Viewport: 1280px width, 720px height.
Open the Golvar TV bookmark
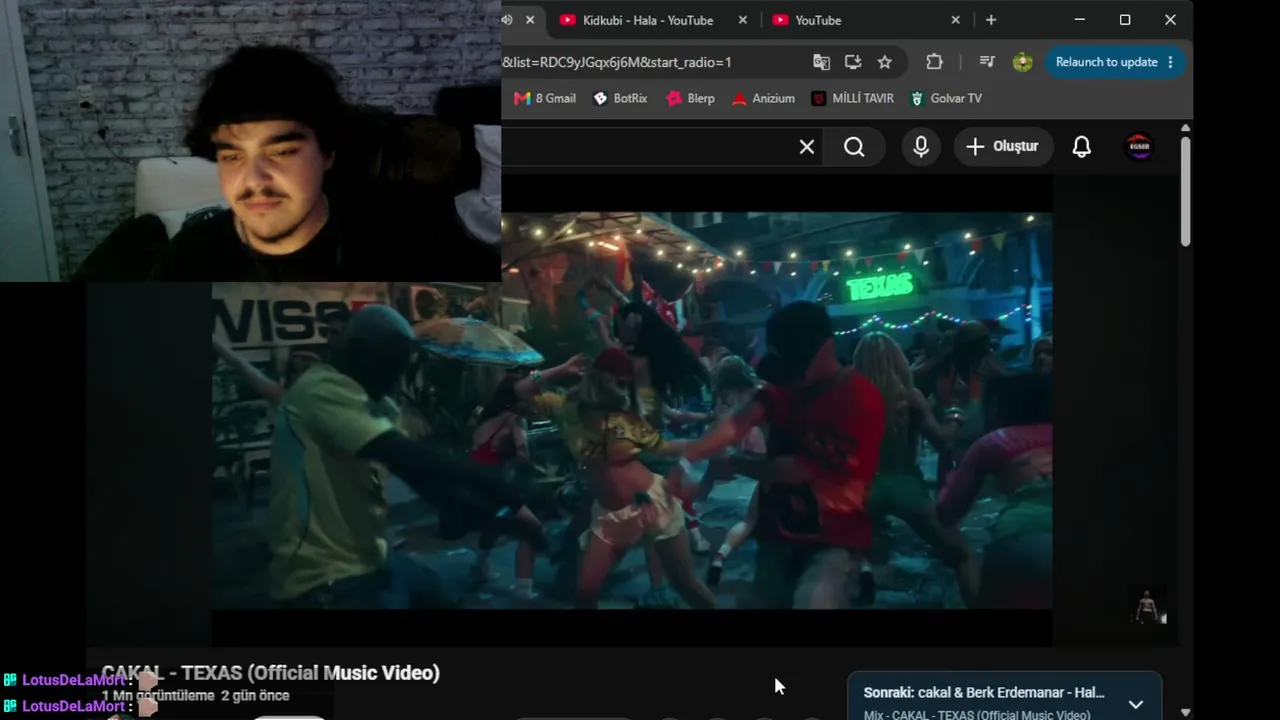coord(946,98)
